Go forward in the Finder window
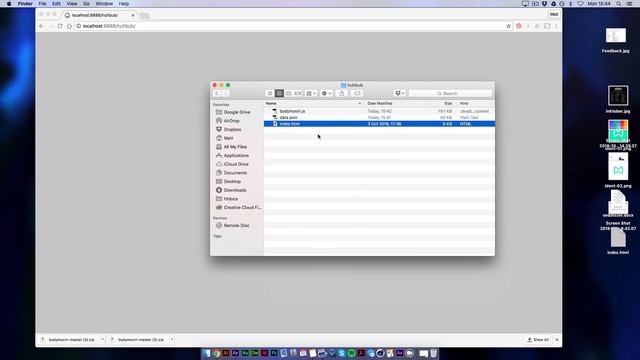640x360 pixels. 225,93
